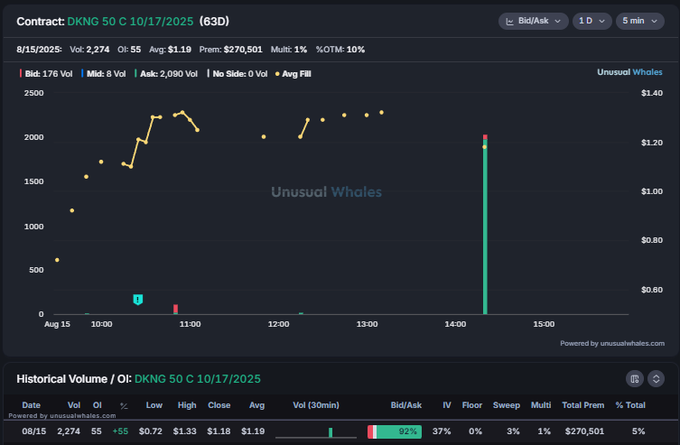Click the $0.72 low price cell
The width and height of the screenshot is (680, 445).
(150, 431)
